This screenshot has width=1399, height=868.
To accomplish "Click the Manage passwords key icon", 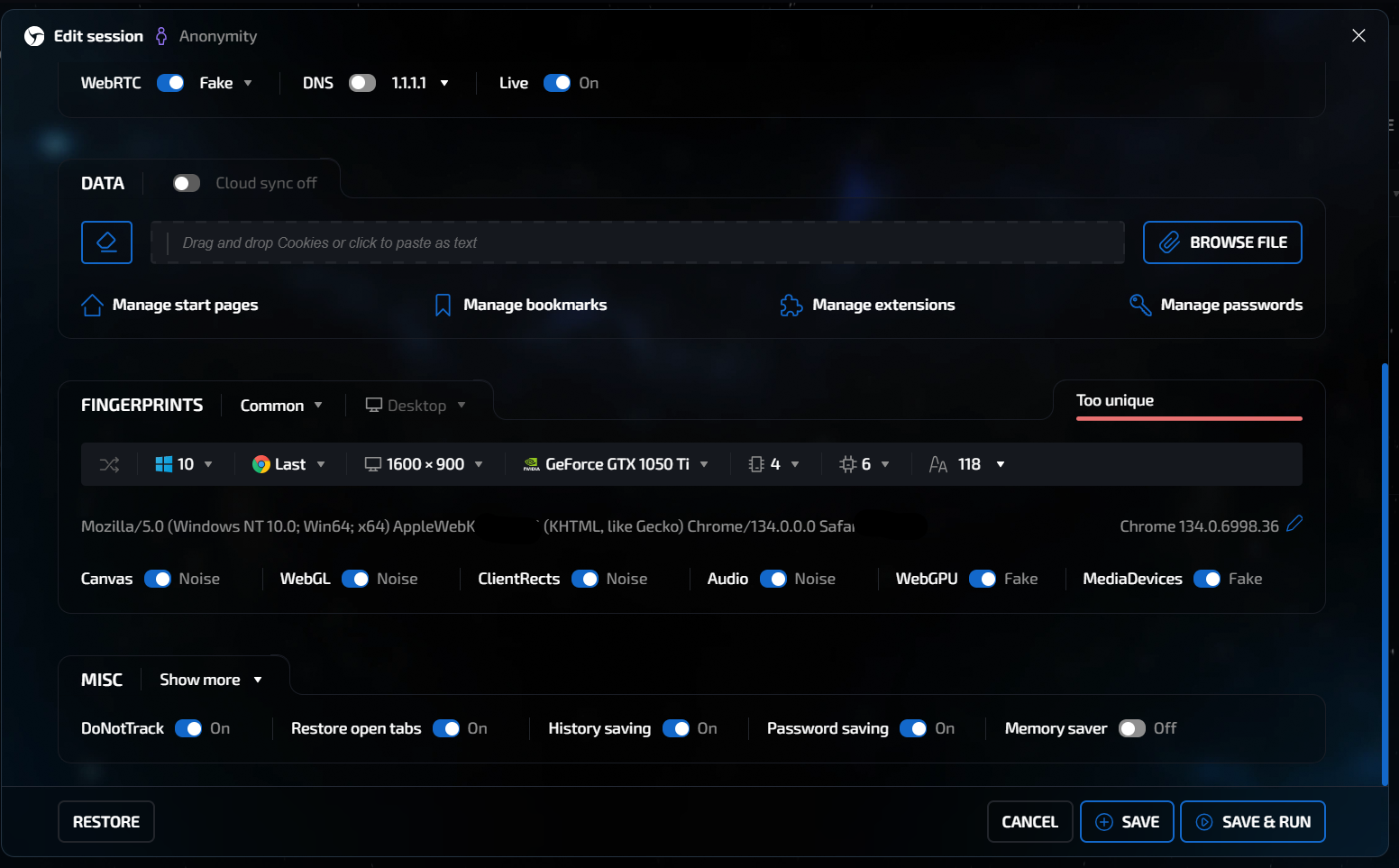I will (x=1139, y=306).
